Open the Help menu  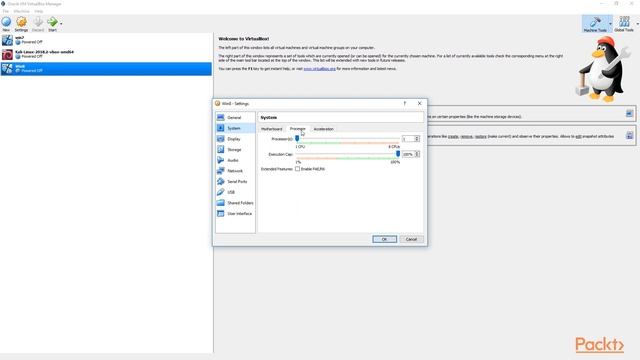[38, 11]
